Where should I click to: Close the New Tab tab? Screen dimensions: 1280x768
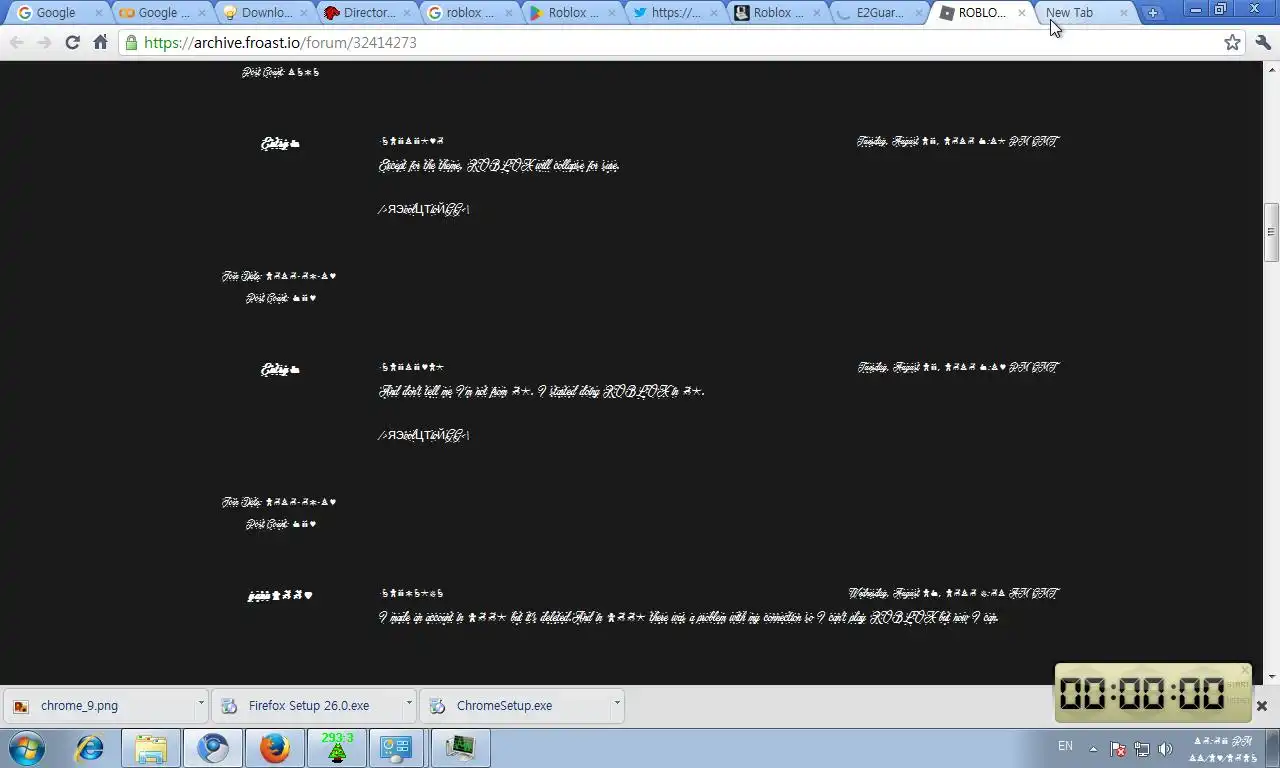pos(1123,13)
